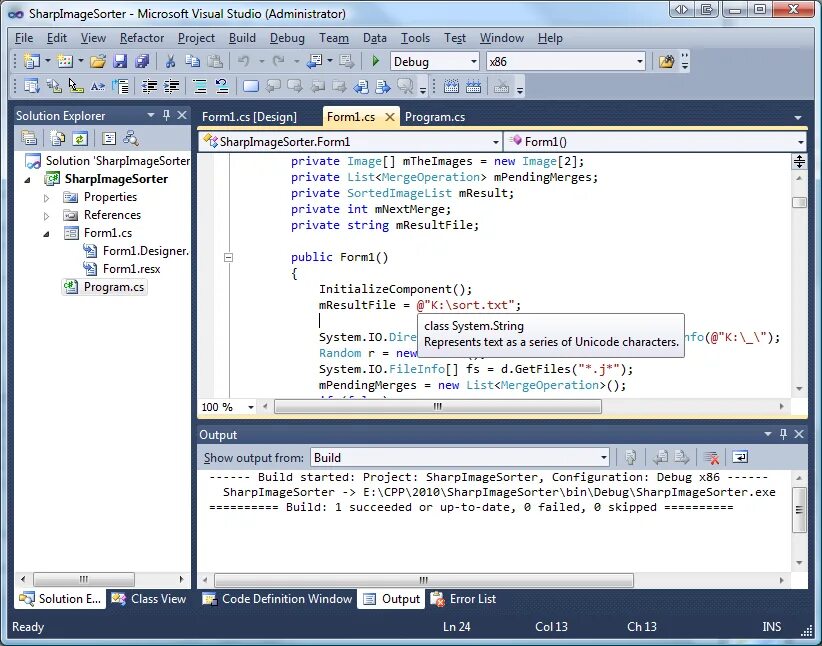Click the Solution Explorer horizontal scrollbar thumb
The height and width of the screenshot is (646, 822).
84,579
